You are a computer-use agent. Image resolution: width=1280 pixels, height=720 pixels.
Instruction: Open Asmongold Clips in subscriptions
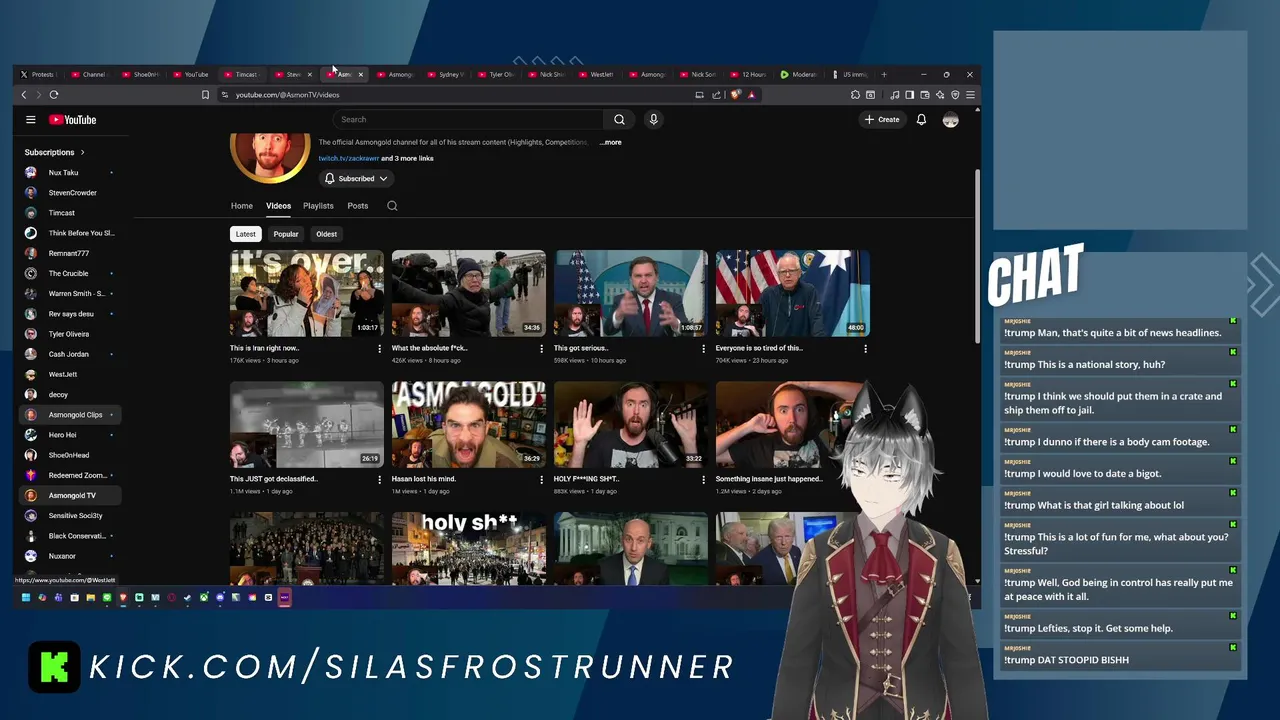tap(70, 415)
